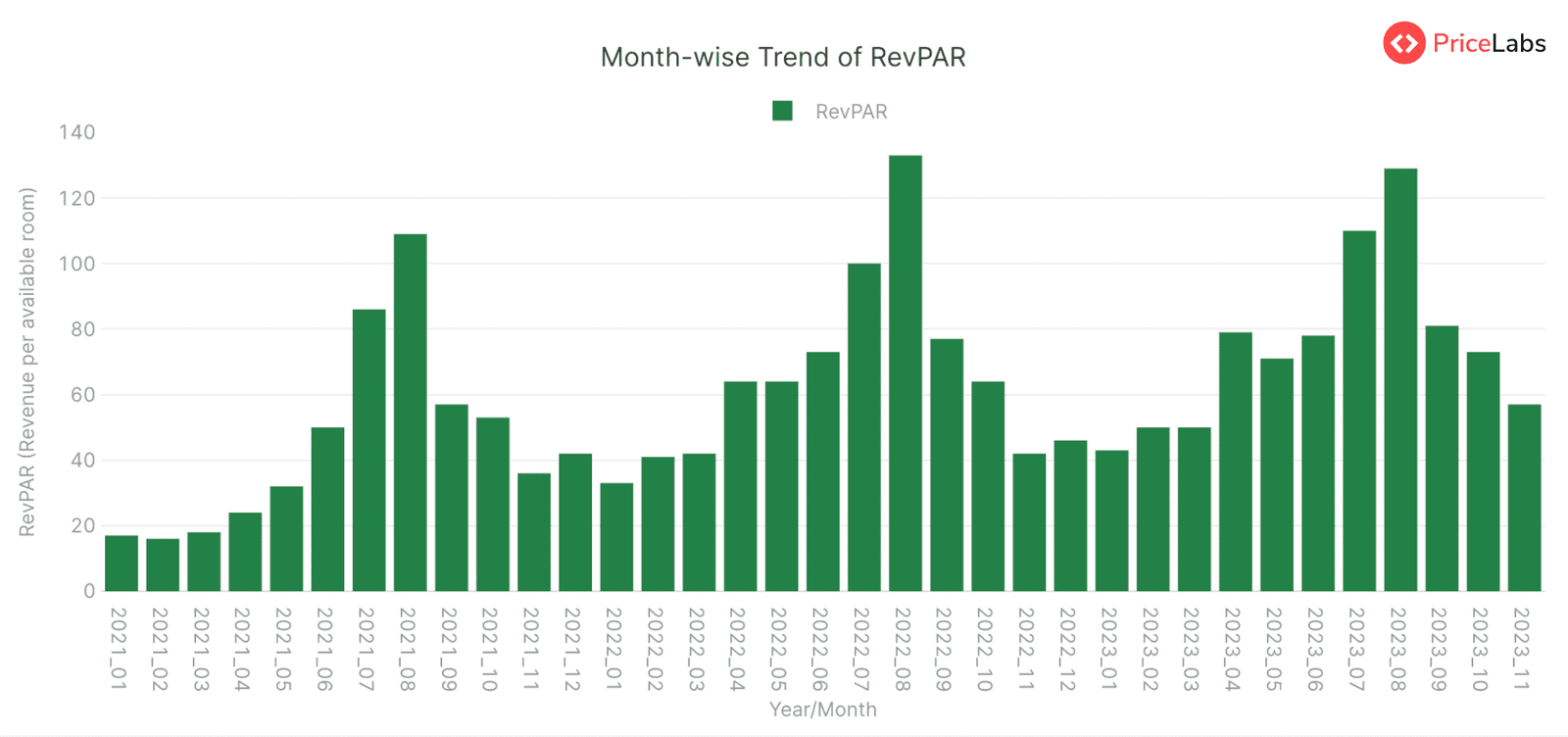
Task: Click the 2022_08 peak bar
Action: (906, 373)
